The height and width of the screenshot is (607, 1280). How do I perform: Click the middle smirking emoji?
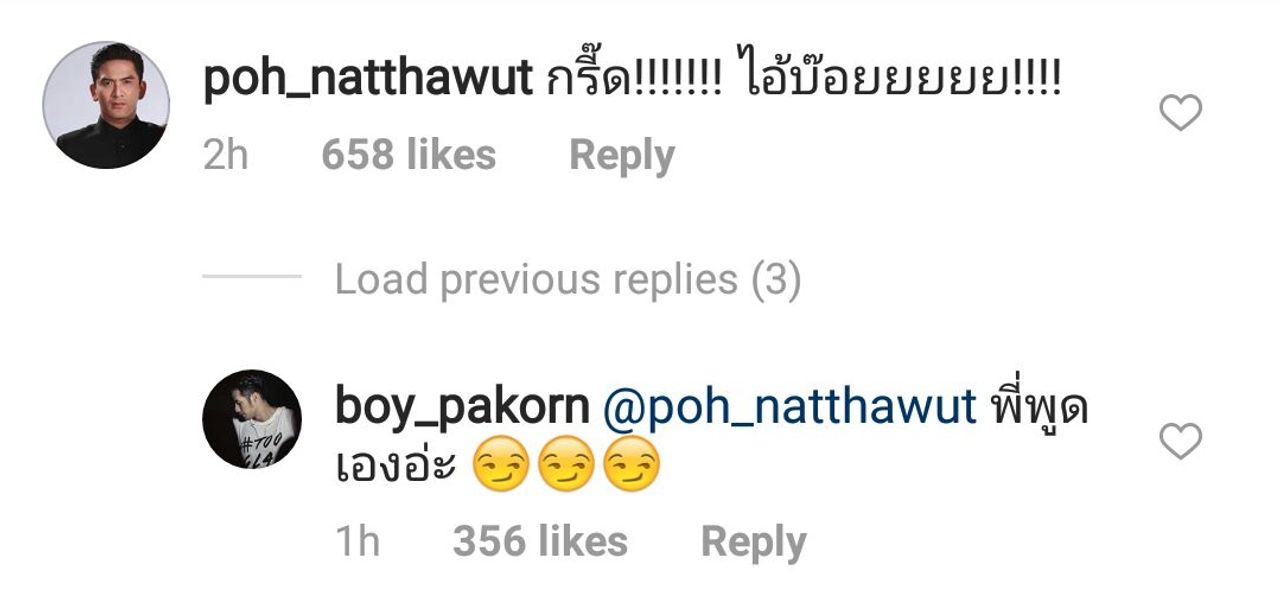(x=567, y=468)
